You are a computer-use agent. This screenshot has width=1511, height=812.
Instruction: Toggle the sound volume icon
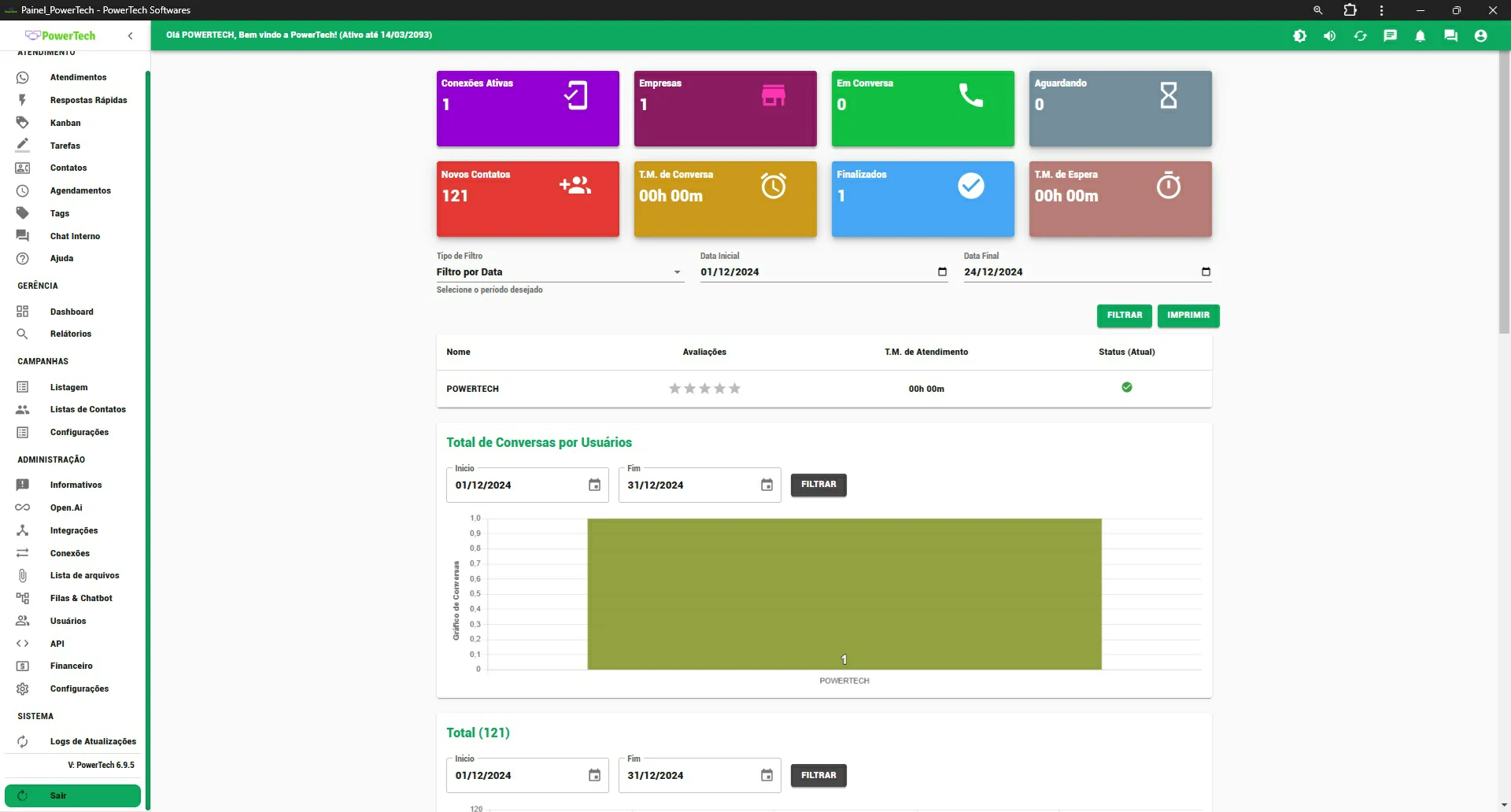(1329, 36)
